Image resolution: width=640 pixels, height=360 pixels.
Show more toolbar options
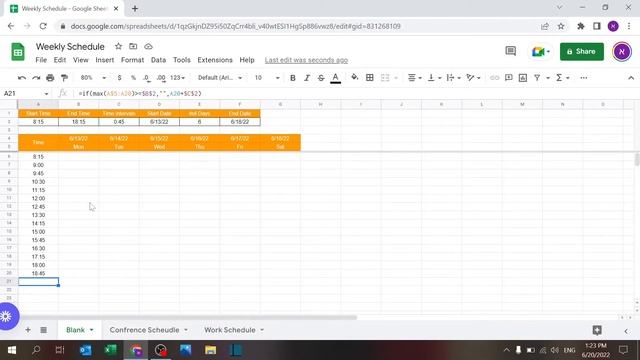584,78
